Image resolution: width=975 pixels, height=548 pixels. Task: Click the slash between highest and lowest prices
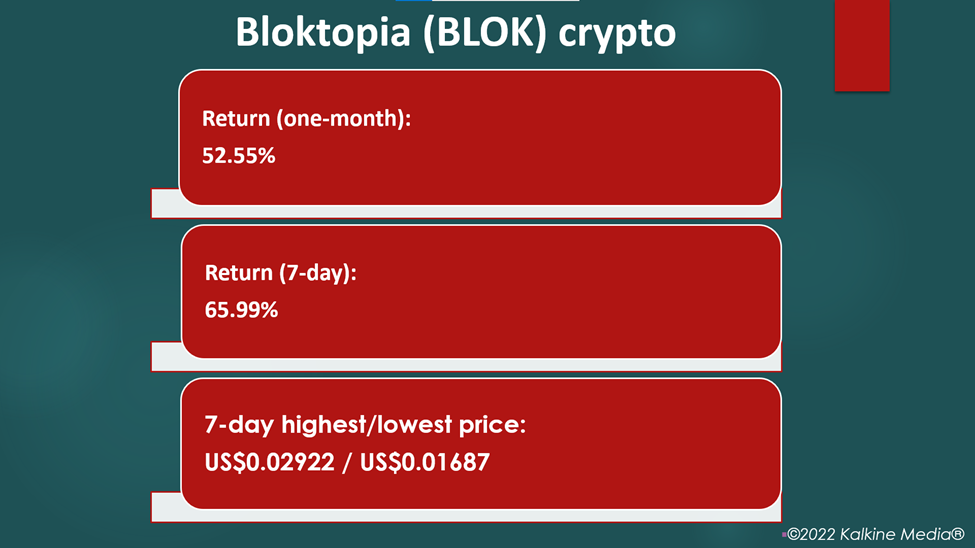347,462
